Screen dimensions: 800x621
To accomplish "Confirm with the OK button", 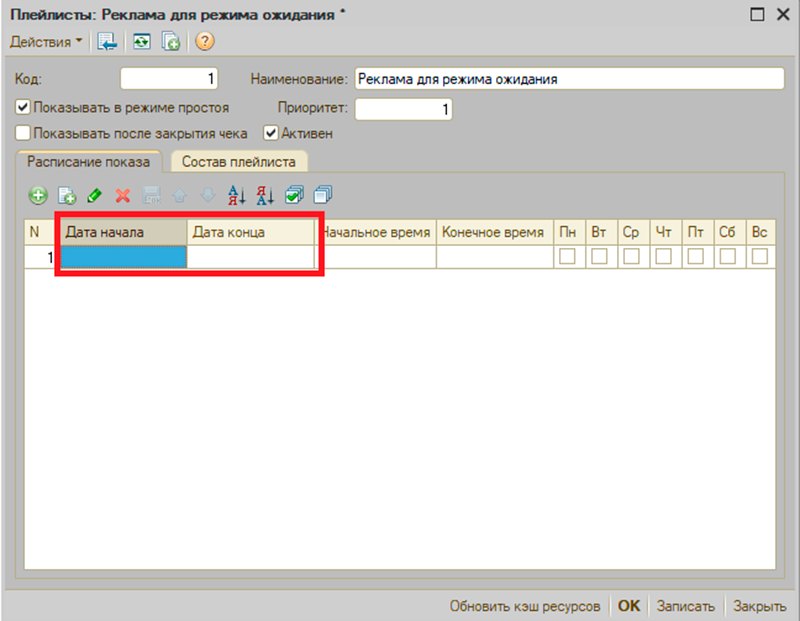I will pyautogui.click(x=629, y=606).
